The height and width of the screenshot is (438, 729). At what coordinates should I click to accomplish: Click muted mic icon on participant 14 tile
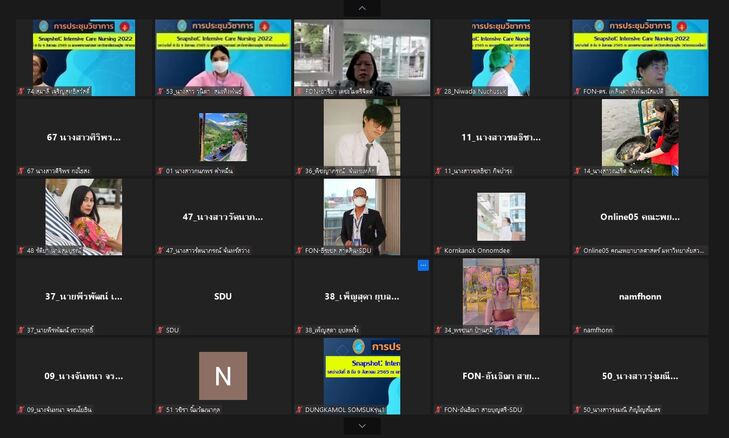(x=577, y=171)
